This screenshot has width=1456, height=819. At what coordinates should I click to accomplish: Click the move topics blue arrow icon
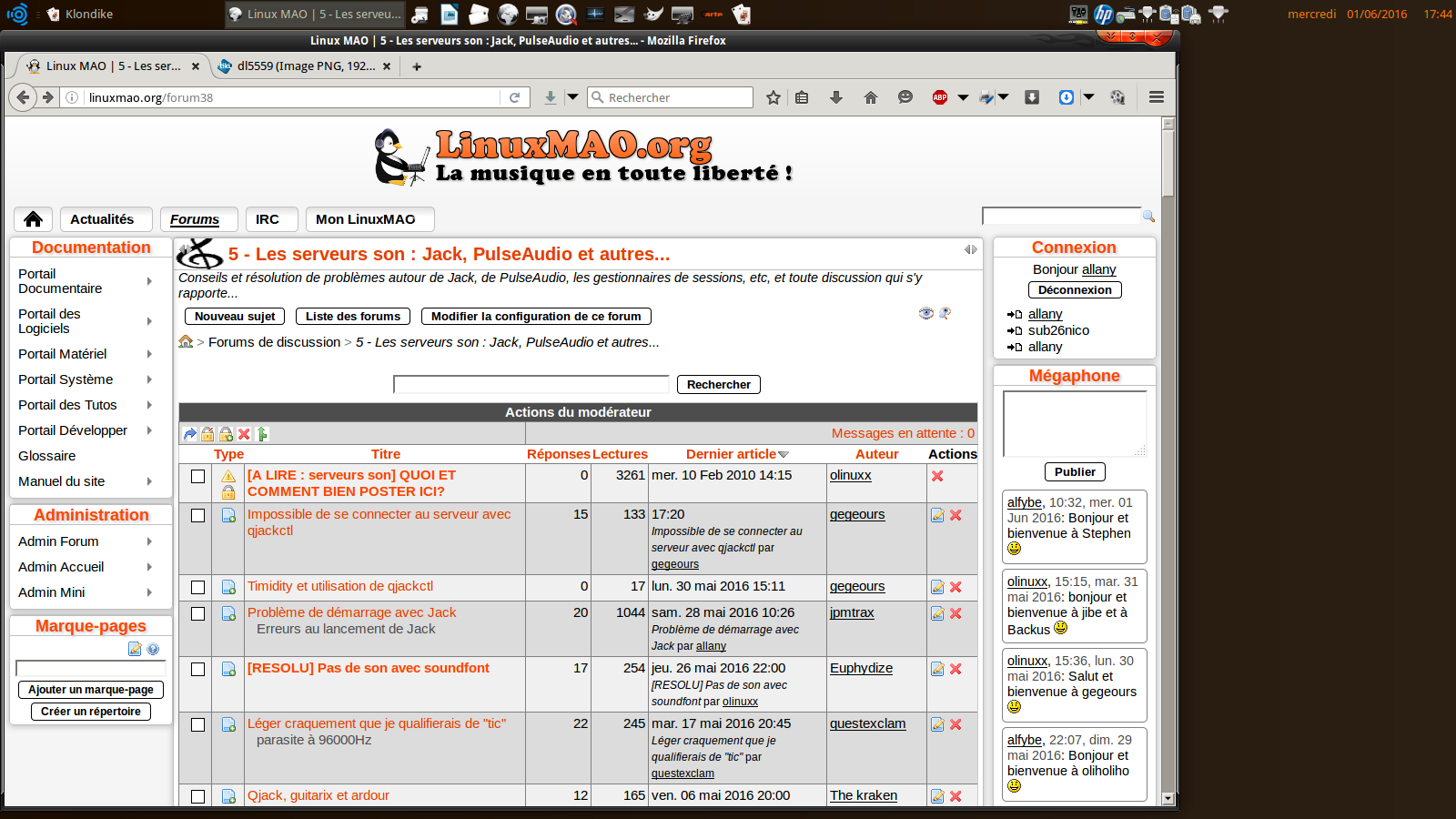point(189,434)
